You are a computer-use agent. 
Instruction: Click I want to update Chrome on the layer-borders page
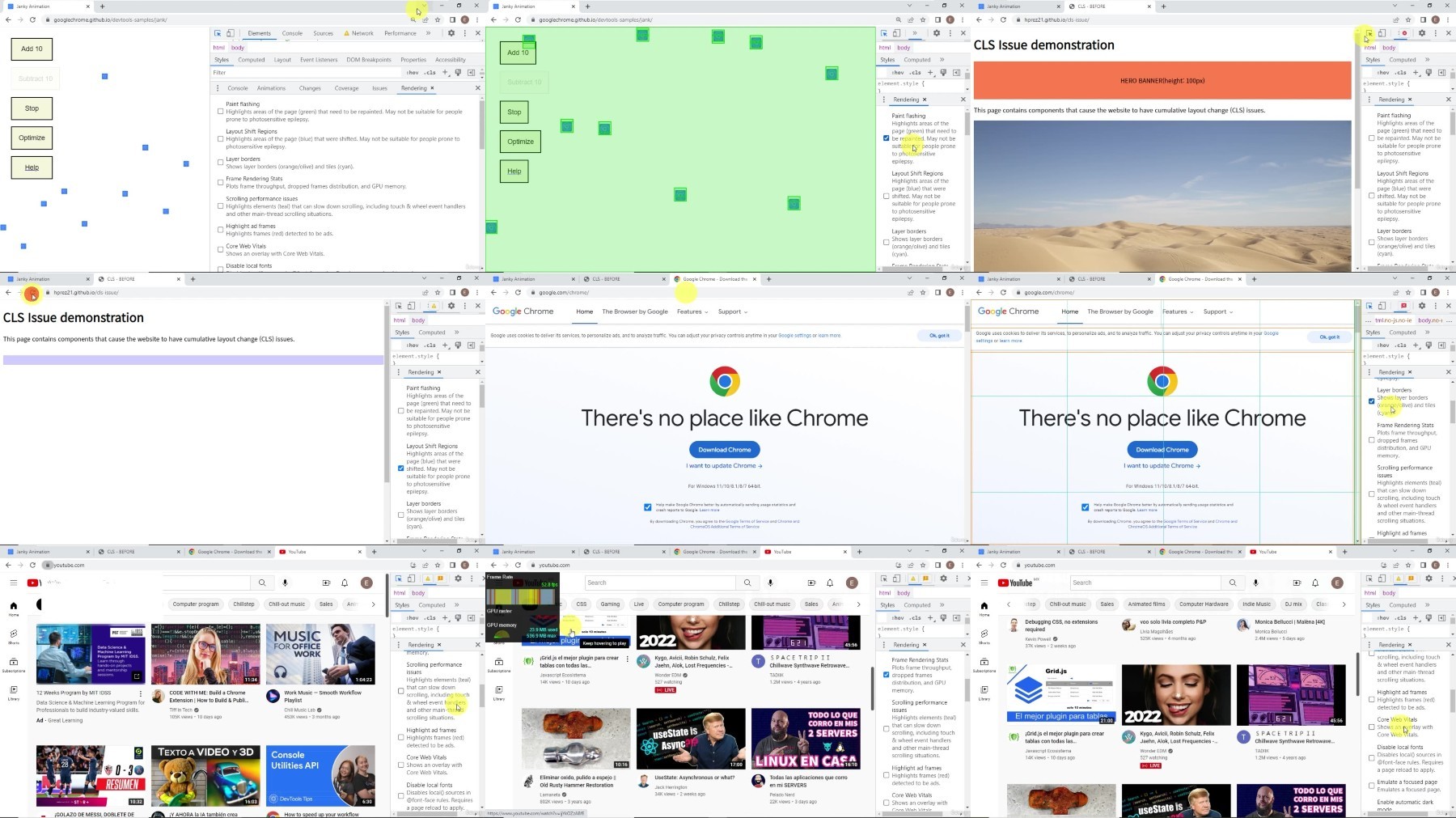pos(1162,466)
